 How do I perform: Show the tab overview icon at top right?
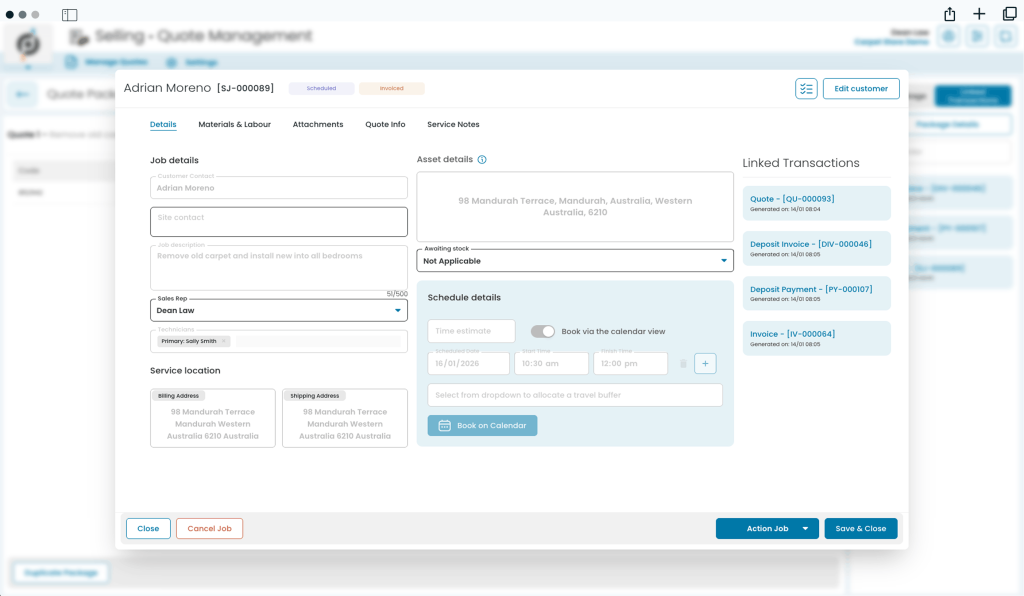pyautogui.click(x=1009, y=14)
